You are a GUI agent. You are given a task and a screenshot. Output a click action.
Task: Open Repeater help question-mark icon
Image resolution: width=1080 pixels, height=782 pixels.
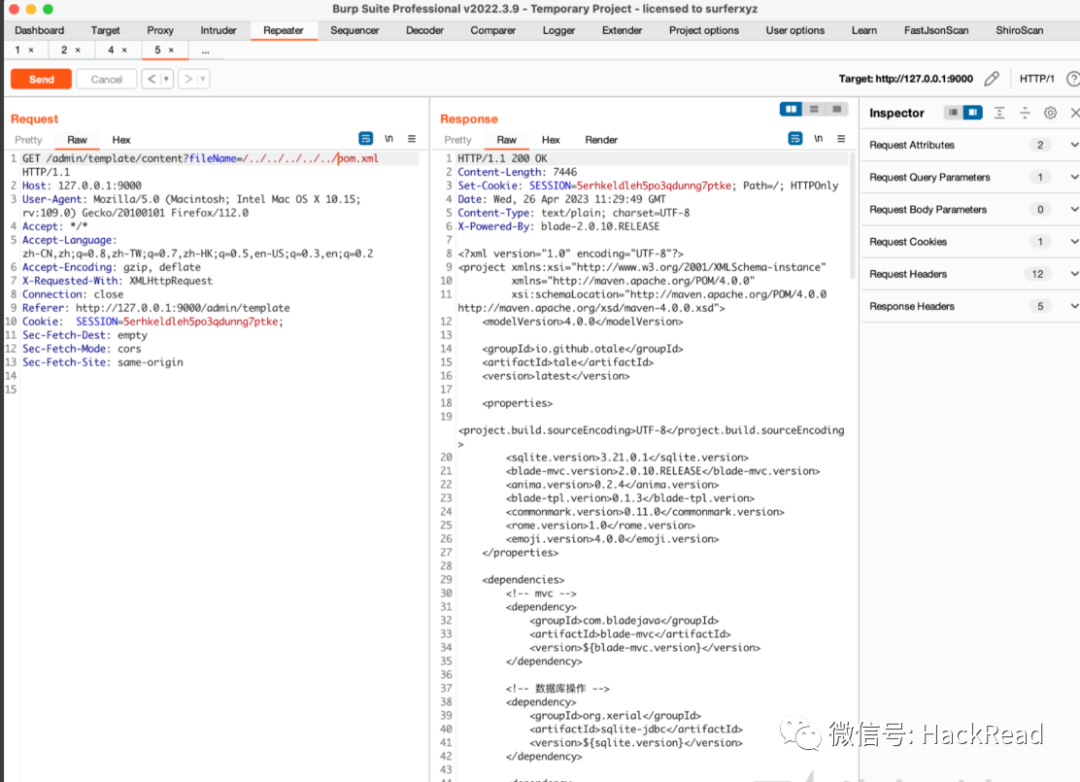coord(1072,79)
